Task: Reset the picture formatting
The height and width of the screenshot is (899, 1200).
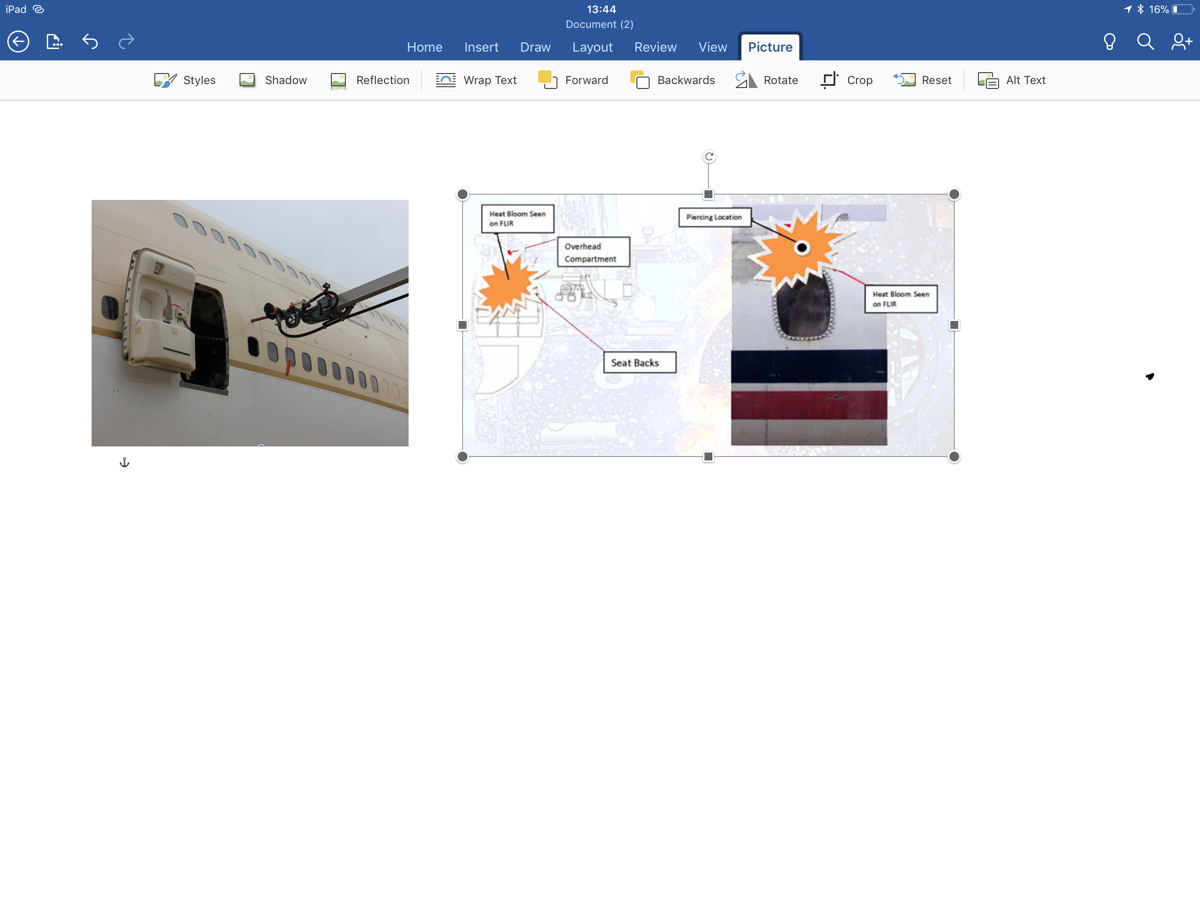Action: coord(922,80)
